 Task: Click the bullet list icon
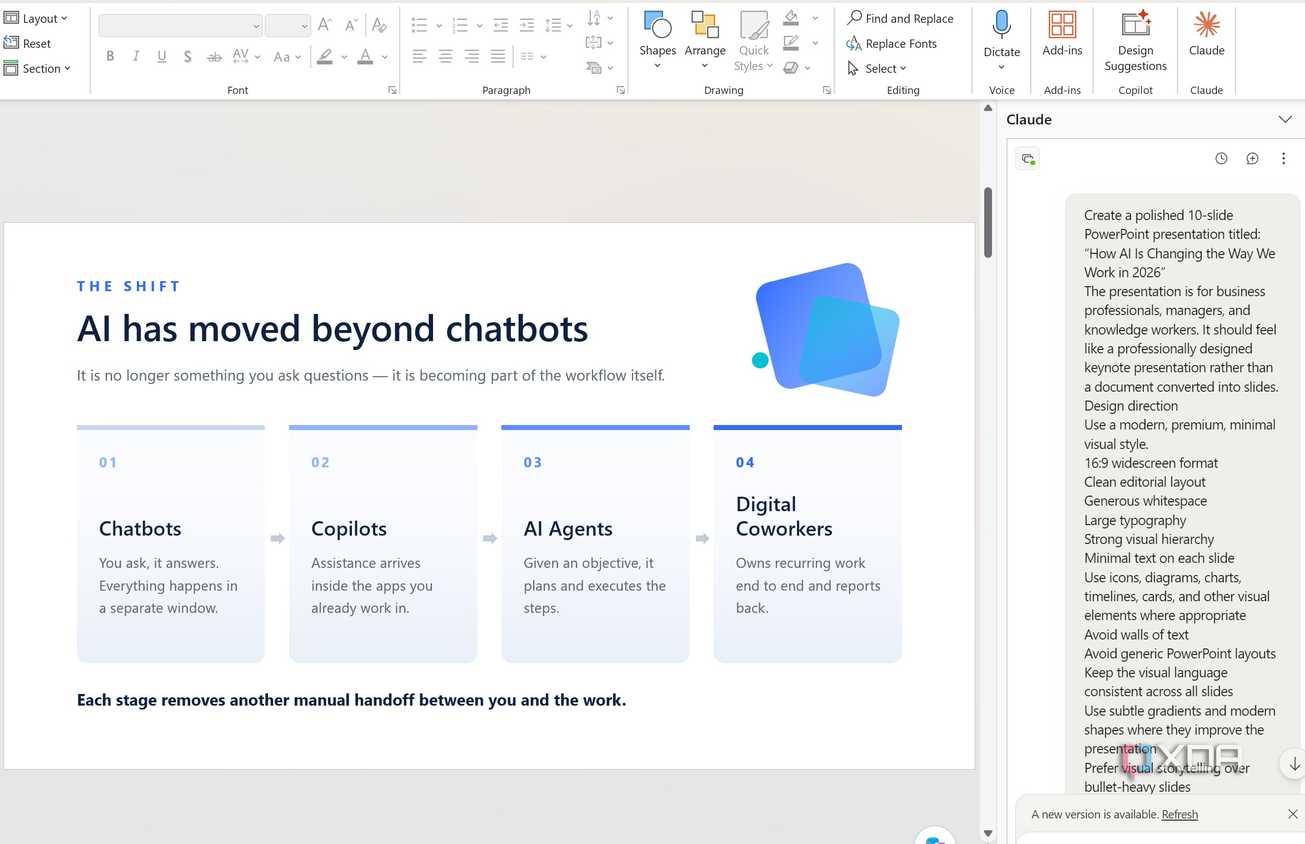tap(419, 25)
